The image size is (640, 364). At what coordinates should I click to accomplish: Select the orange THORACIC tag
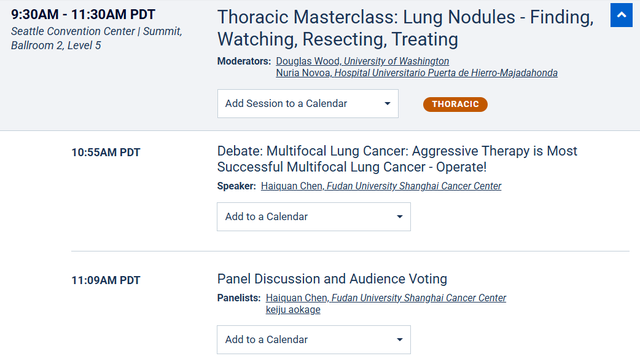[455, 104]
